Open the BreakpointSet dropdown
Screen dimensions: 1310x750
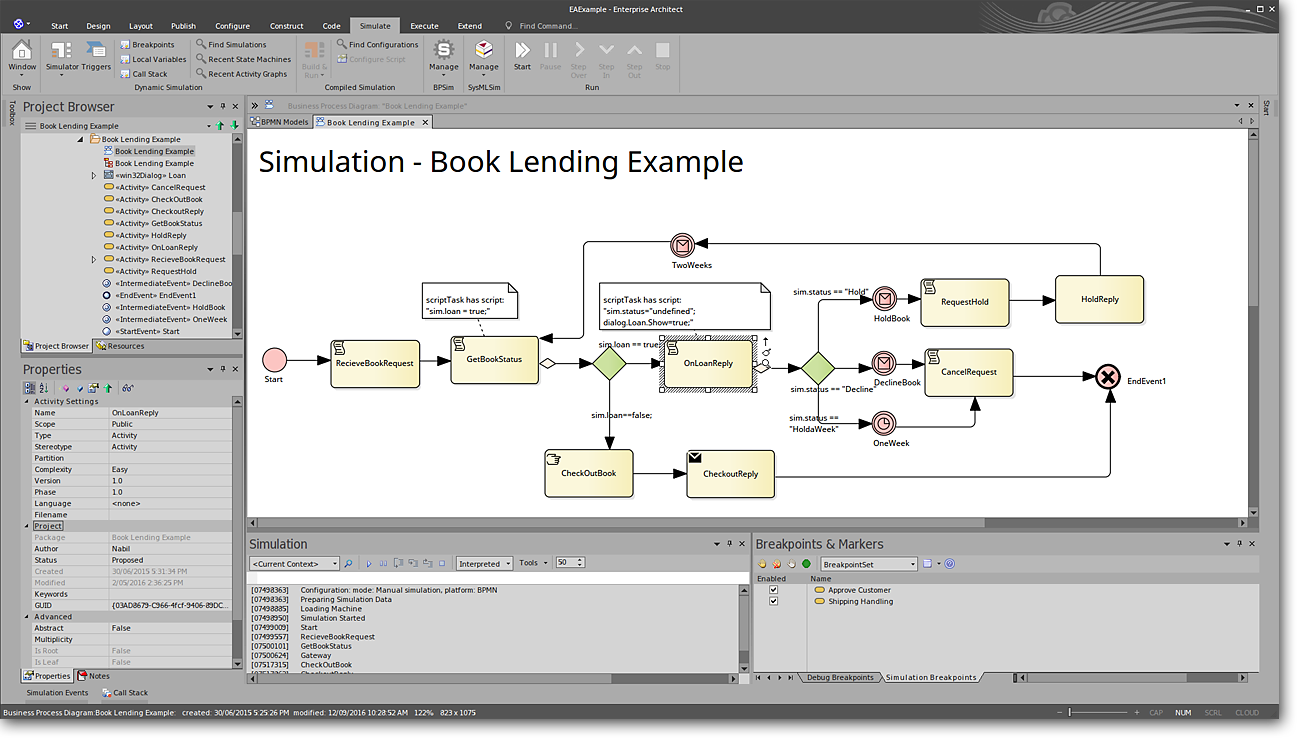(867, 564)
